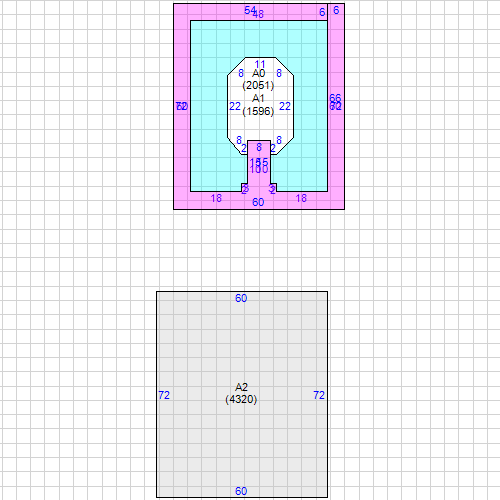Click the "48" dimension label
The width and height of the screenshot is (500, 500).
click(x=258, y=14)
